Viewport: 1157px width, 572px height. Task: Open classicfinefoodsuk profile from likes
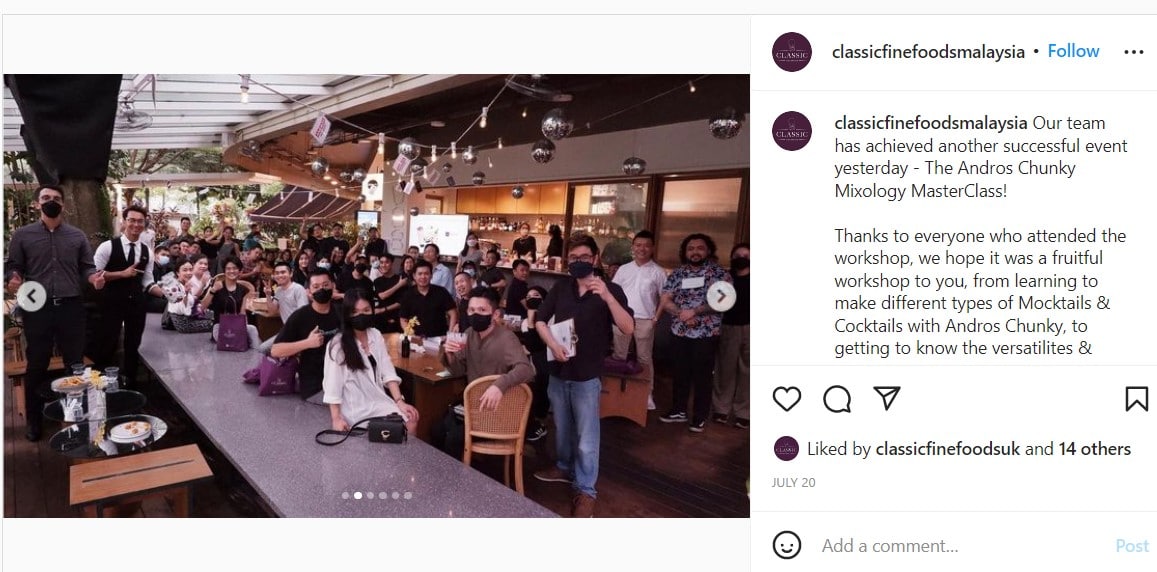tap(947, 449)
